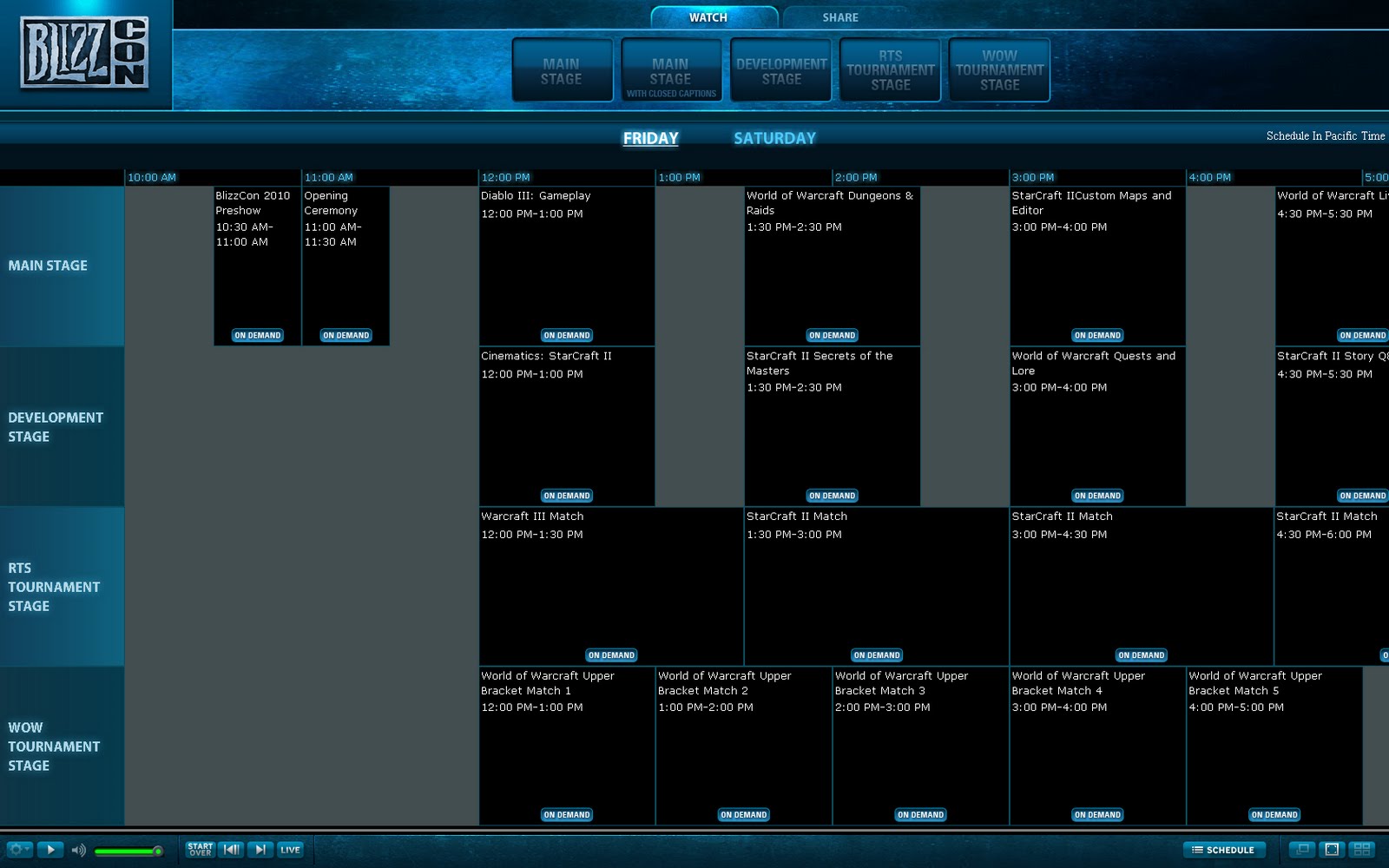The width and height of the screenshot is (1389, 868).
Task: Select the multi-stream grid view icon
Action: point(1362,850)
